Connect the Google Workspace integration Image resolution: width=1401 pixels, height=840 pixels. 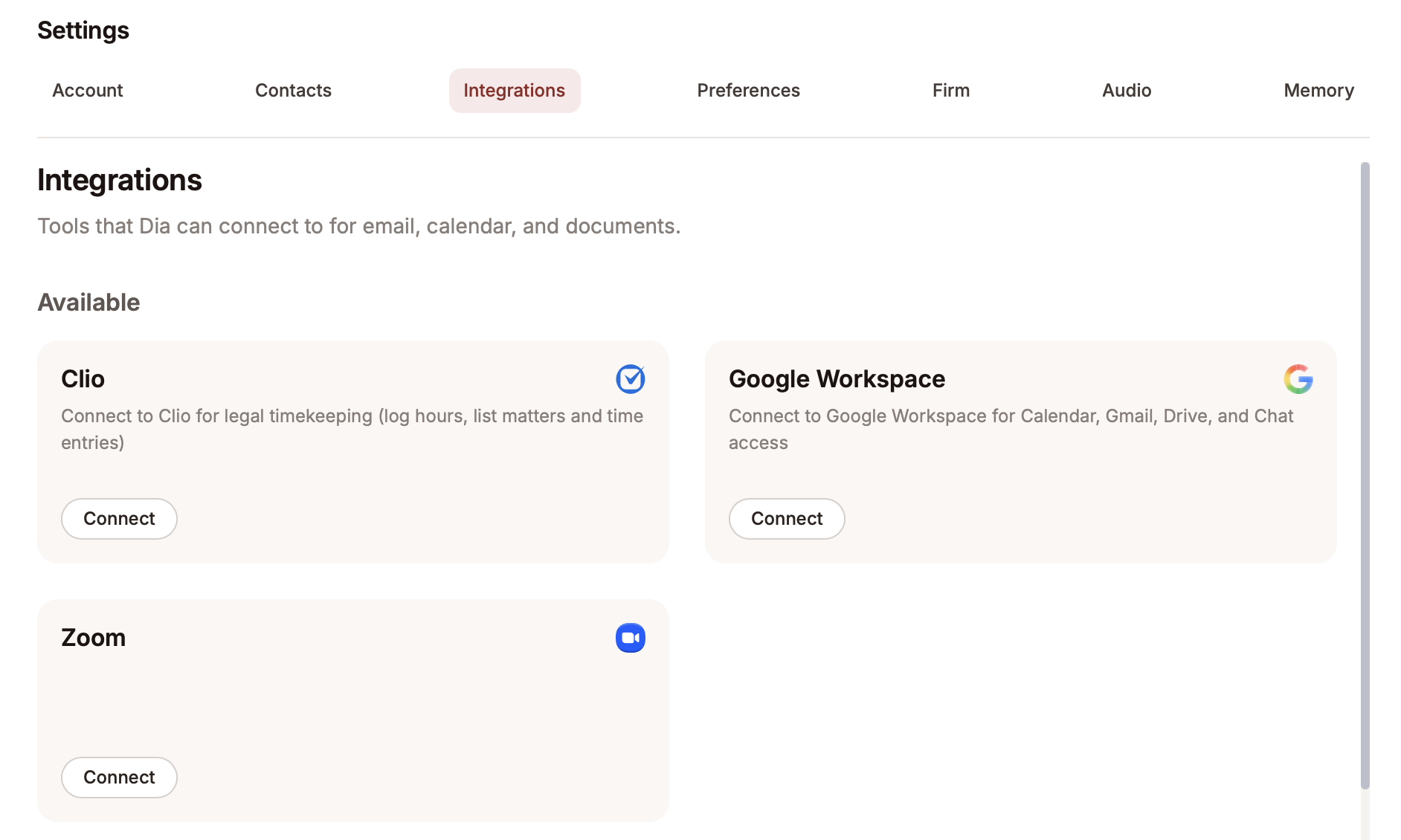pos(787,519)
